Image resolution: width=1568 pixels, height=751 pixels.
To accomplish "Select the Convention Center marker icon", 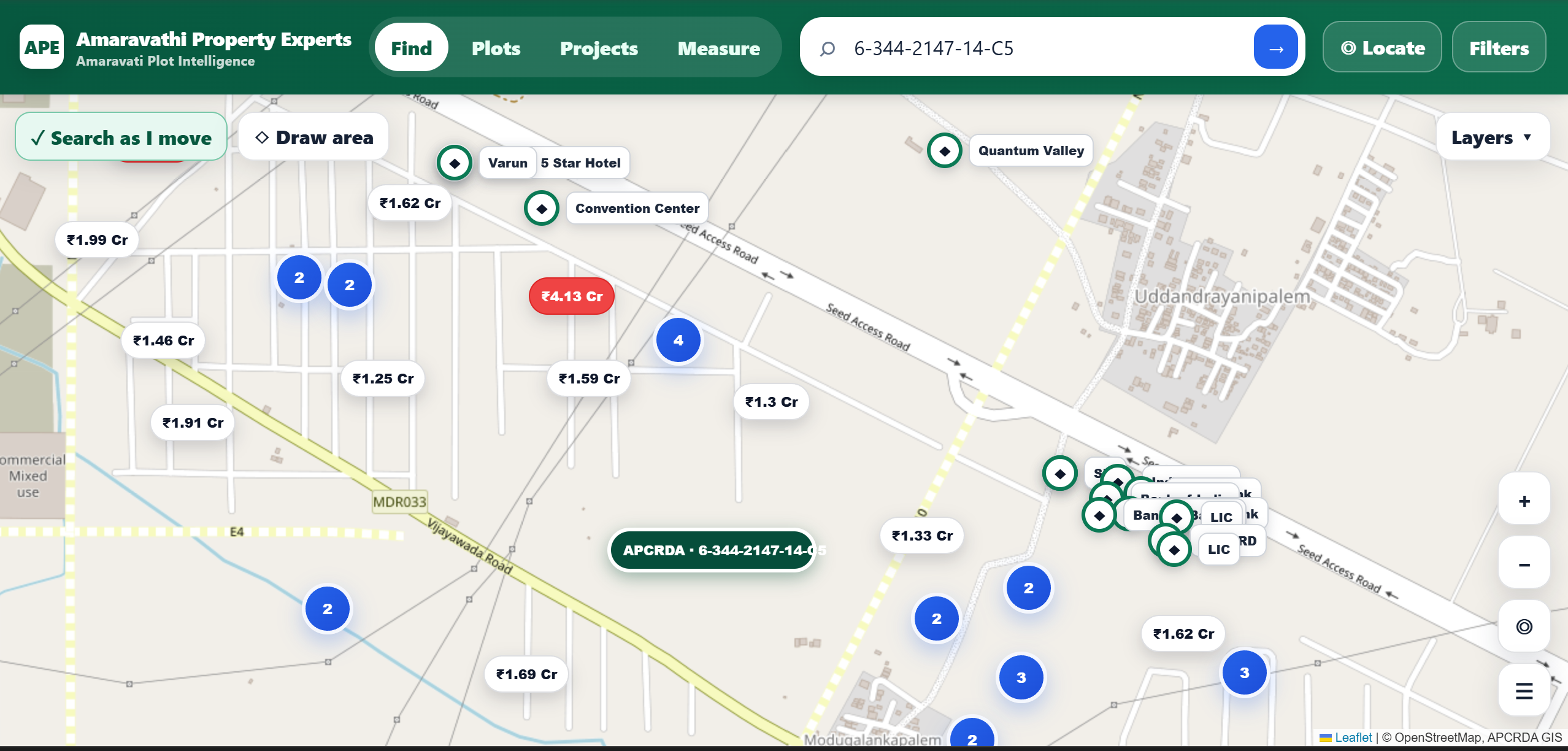I will coord(542,209).
